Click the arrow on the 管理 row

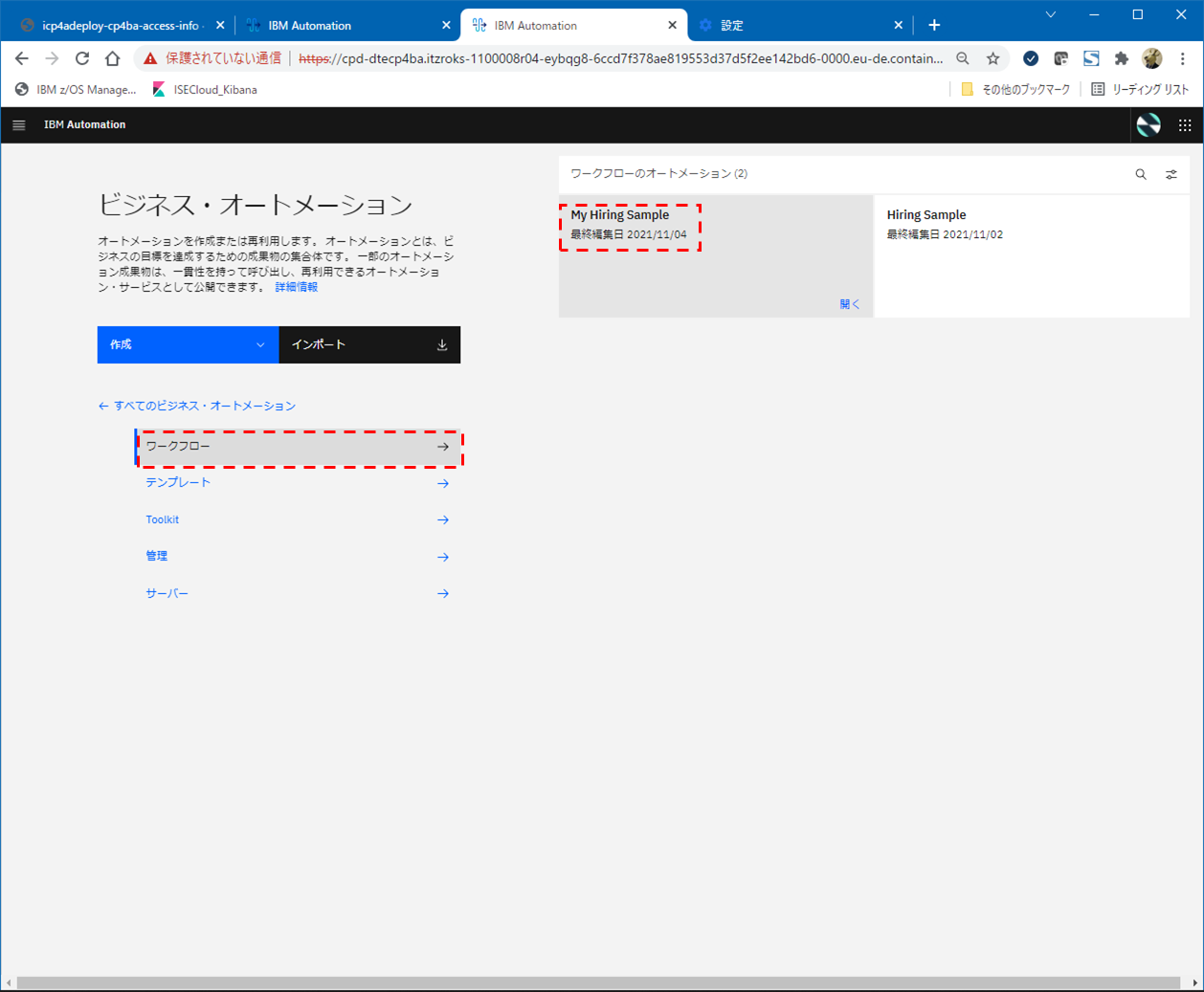443,557
